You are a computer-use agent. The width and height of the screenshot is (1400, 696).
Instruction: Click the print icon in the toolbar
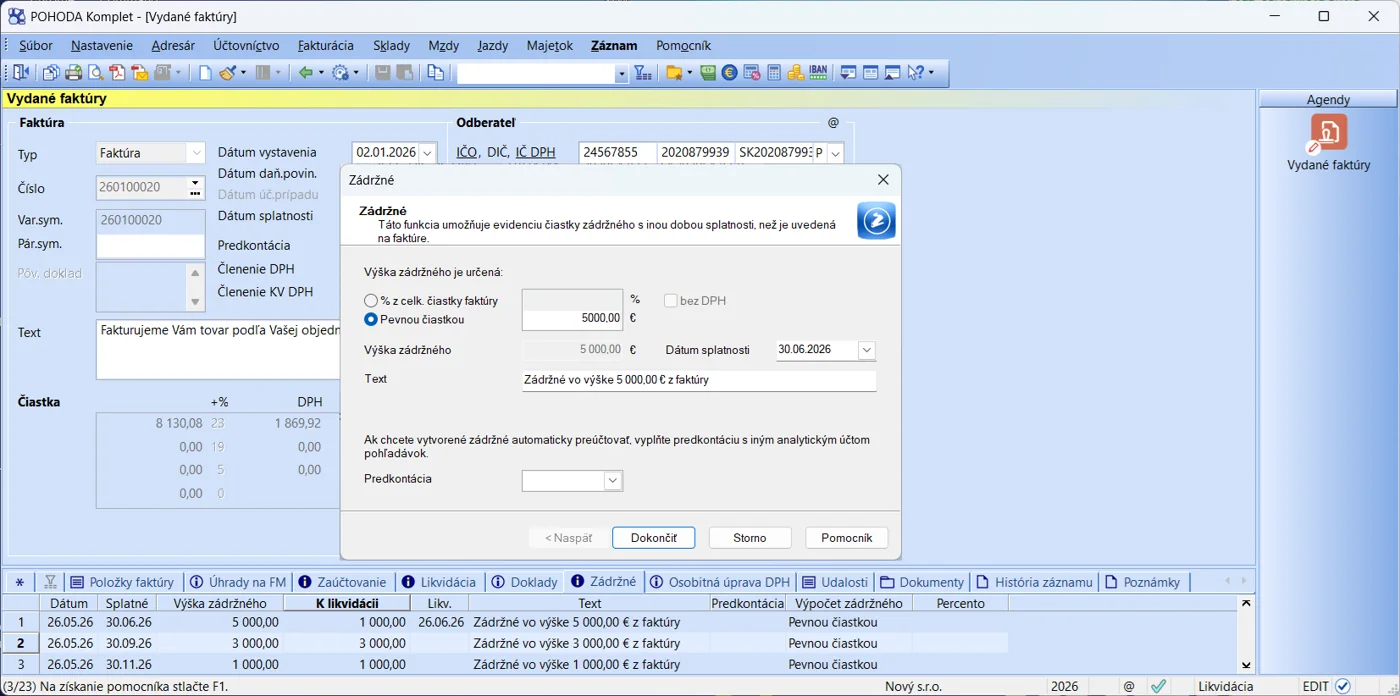pos(73,73)
